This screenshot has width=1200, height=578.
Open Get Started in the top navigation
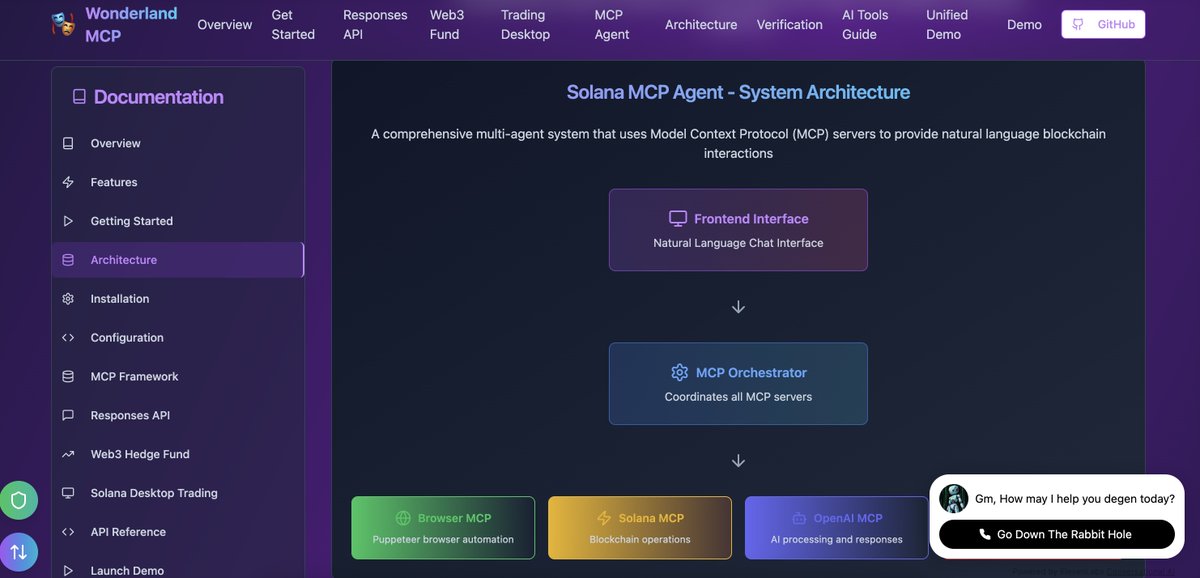click(293, 24)
